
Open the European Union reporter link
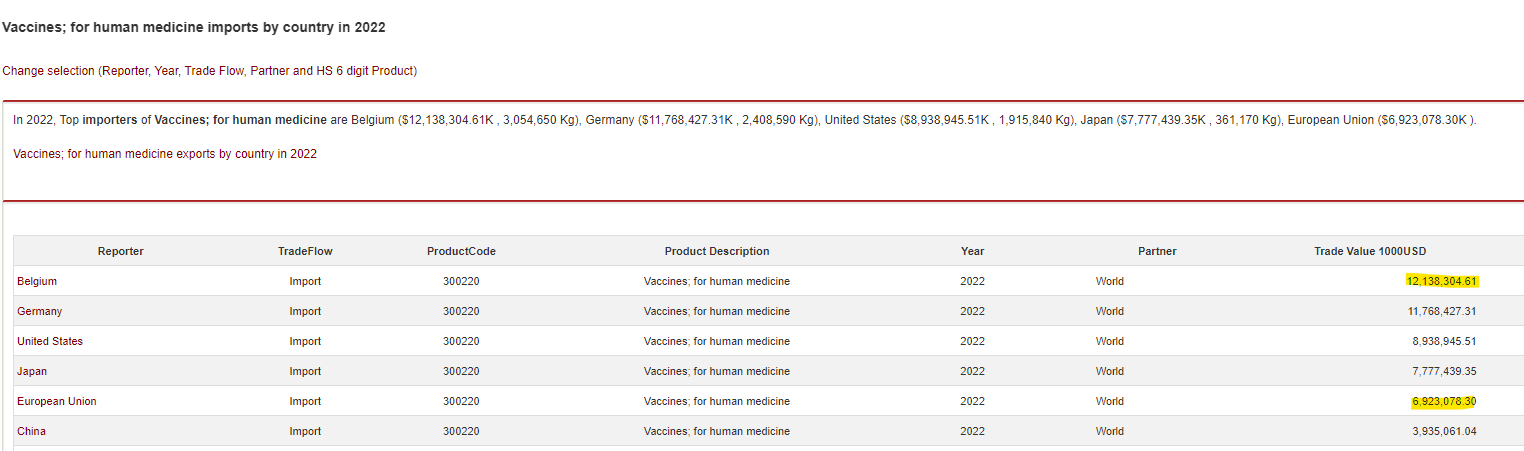[x=57, y=401]
